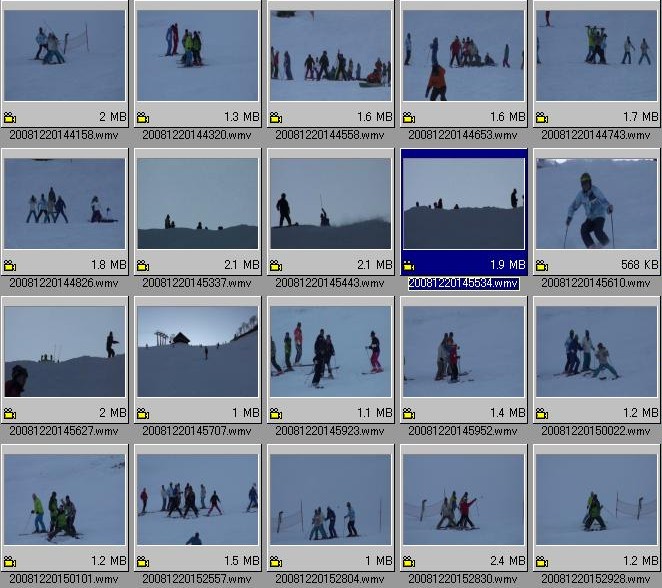The width and height of the screenshot is (662, 588).
Task: Select thumbnail of 20081220145952.wmv
Action: coord(464,352)
